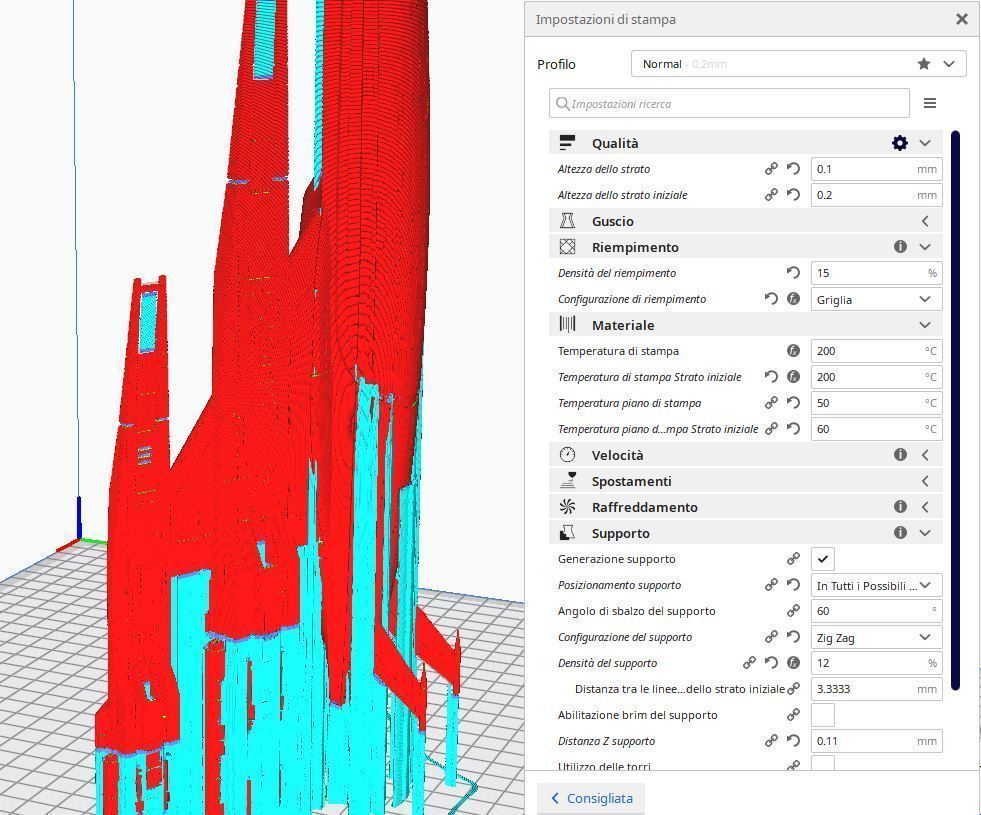Expand the Velocità section
Image resolution: width=981 pixels, height=815 pixels.
click(925, 455)
